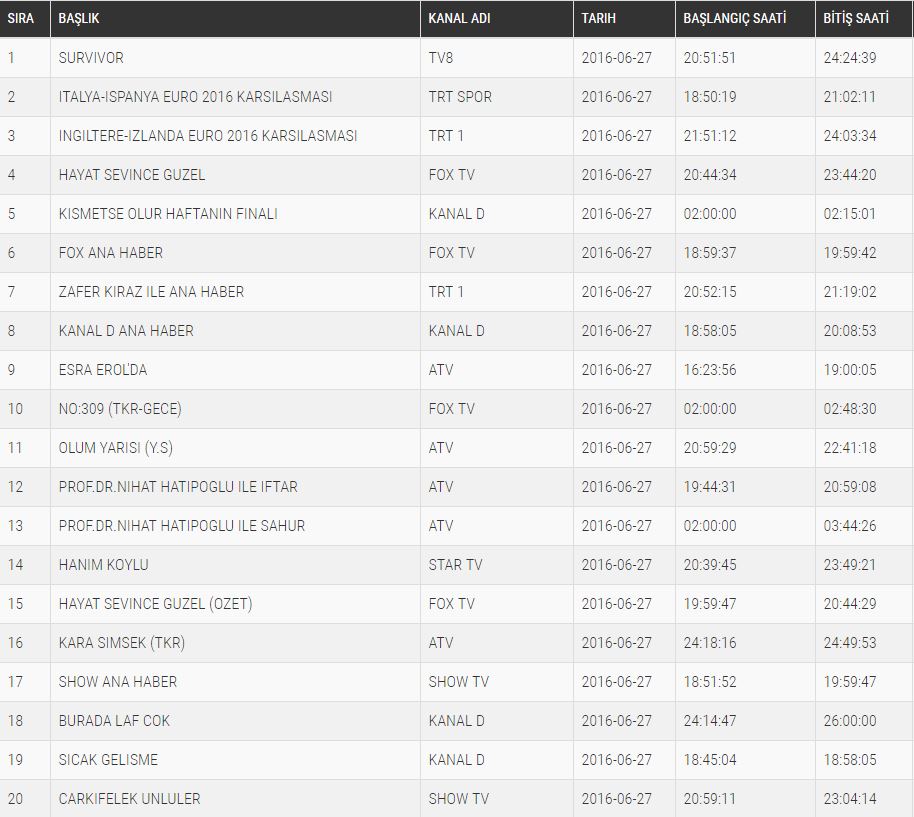914x817 pixels.
Task: Click the HAYAT SEVINCE GUZEL row title
Action: (x=132, y=175)
